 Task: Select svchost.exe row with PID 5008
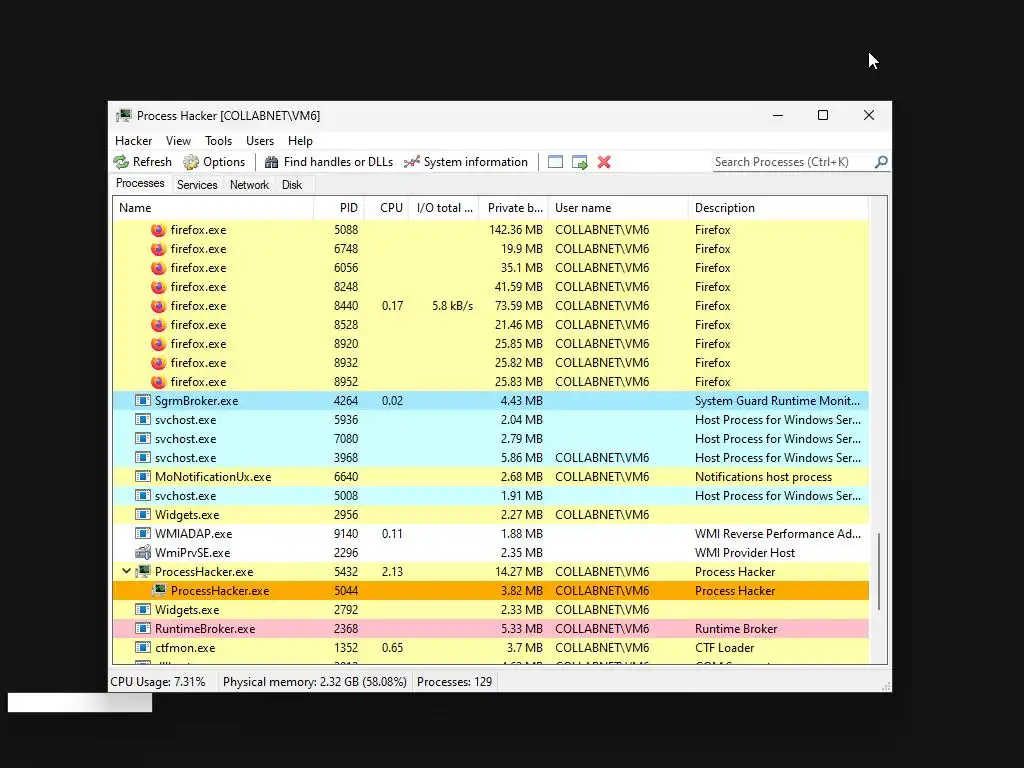pyautogui.click(x=490, y=496)
